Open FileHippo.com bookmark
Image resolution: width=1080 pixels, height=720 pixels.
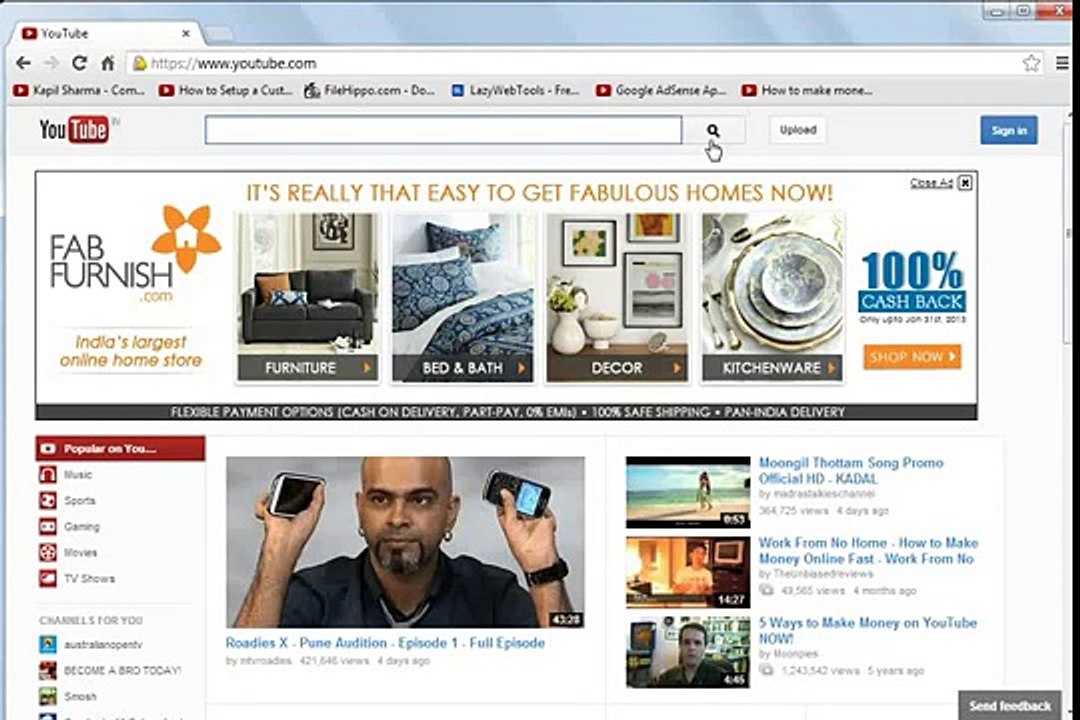coord(370,90)
